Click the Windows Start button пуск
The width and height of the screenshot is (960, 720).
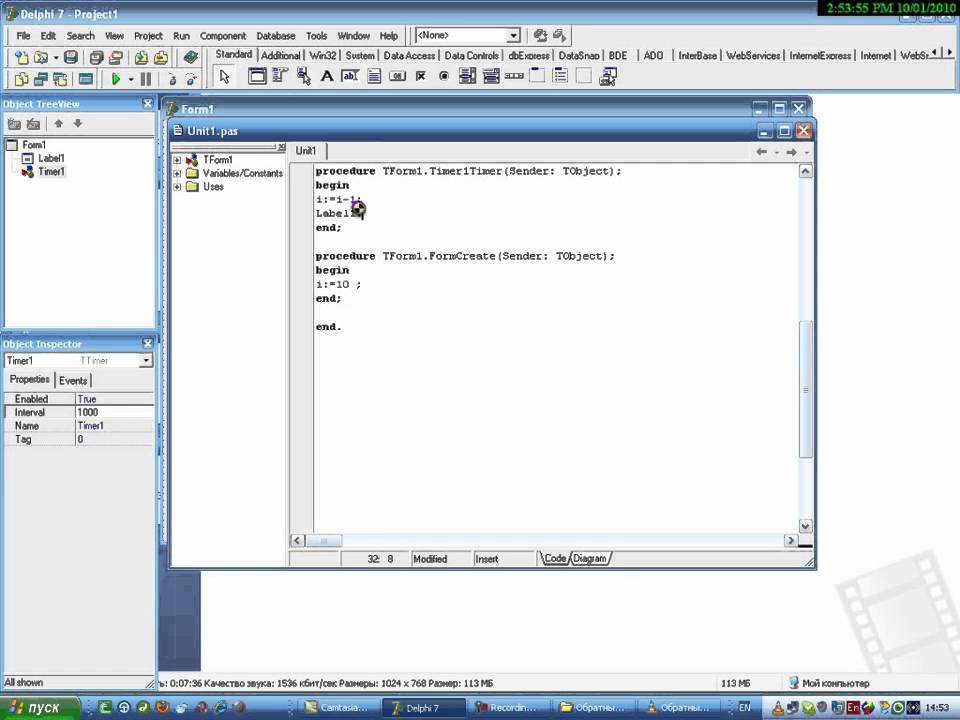pyautogui.click(x=40, y=708)
